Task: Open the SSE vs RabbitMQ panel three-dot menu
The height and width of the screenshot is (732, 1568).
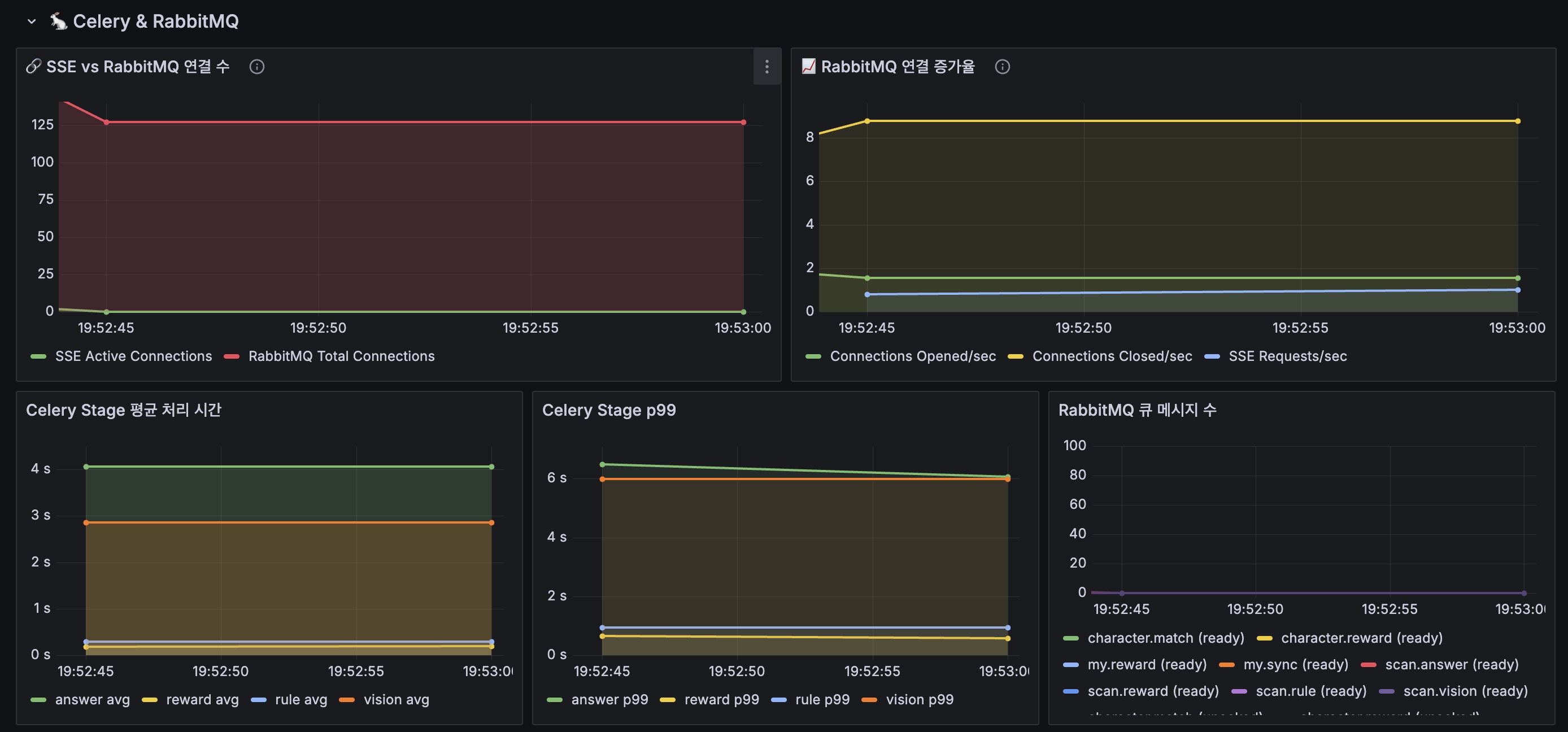Action: coord(766,67)
